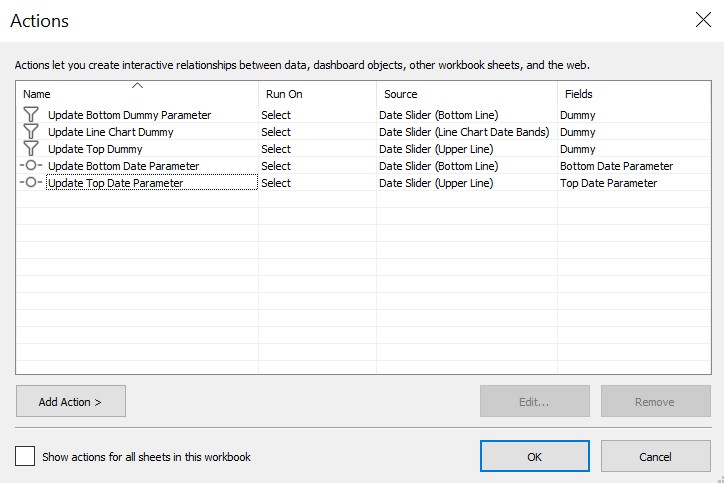Click filter icon beside Update Line Chart Dummy
The image size is (724, 483).
pos(30,132)
